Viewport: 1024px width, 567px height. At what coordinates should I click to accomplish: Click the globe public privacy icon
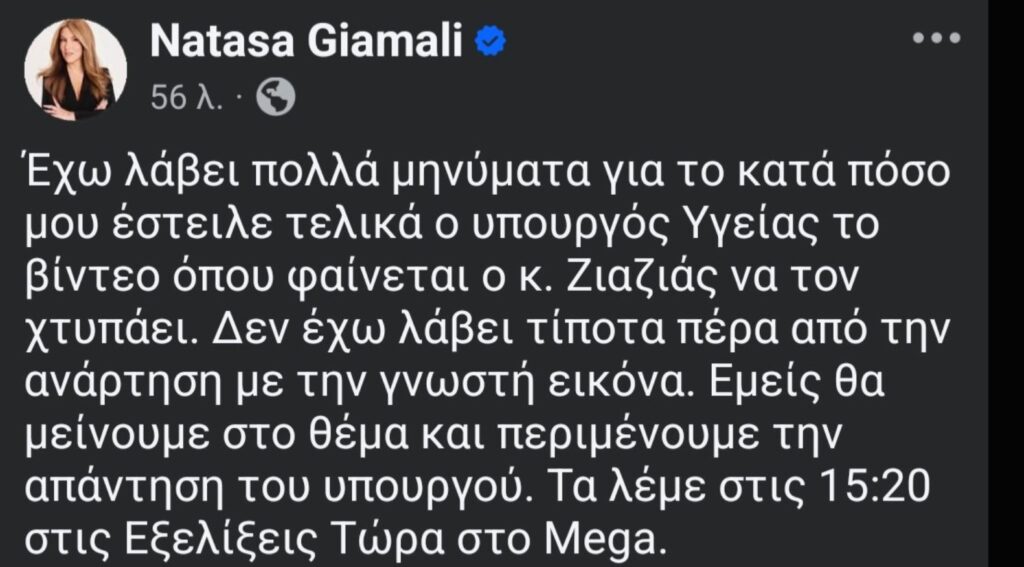tap(276, 97)
